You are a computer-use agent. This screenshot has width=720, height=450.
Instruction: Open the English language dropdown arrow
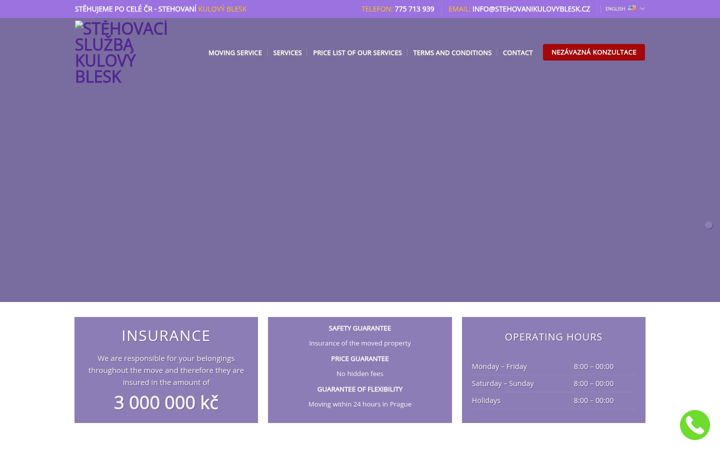pos(642,9)
